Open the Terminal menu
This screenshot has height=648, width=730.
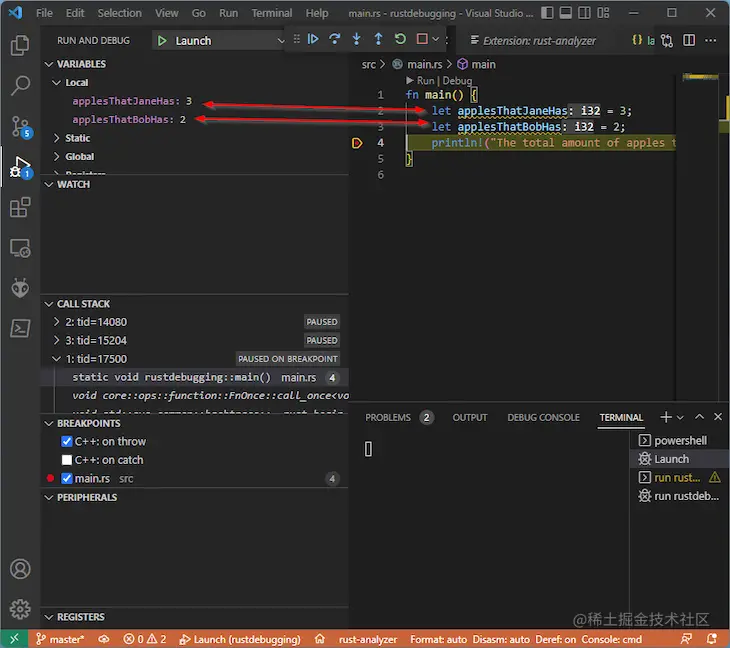coord(271,13)
